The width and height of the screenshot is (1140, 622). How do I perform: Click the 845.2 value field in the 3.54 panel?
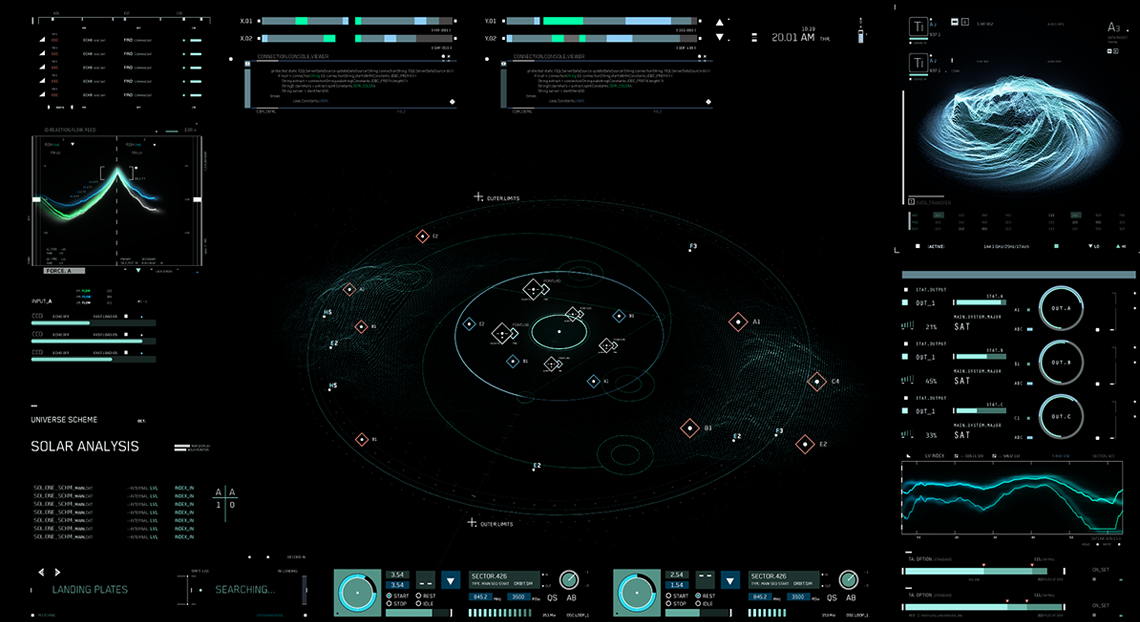(481, 597)
